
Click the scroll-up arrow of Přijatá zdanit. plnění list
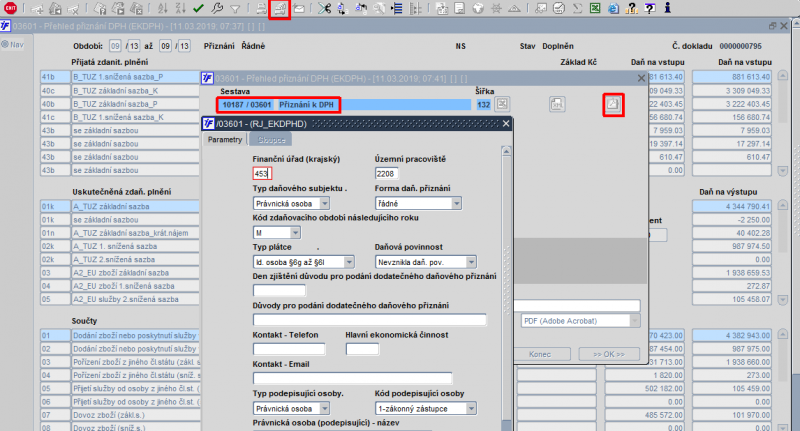tap(783, 76)
